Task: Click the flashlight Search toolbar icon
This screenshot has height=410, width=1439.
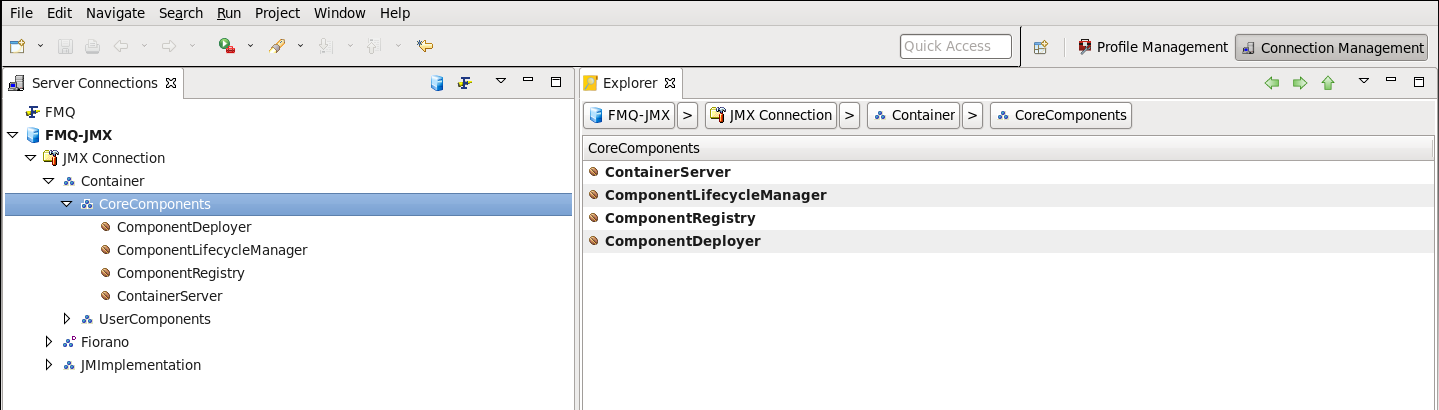Action: click(x=278, y=46)
